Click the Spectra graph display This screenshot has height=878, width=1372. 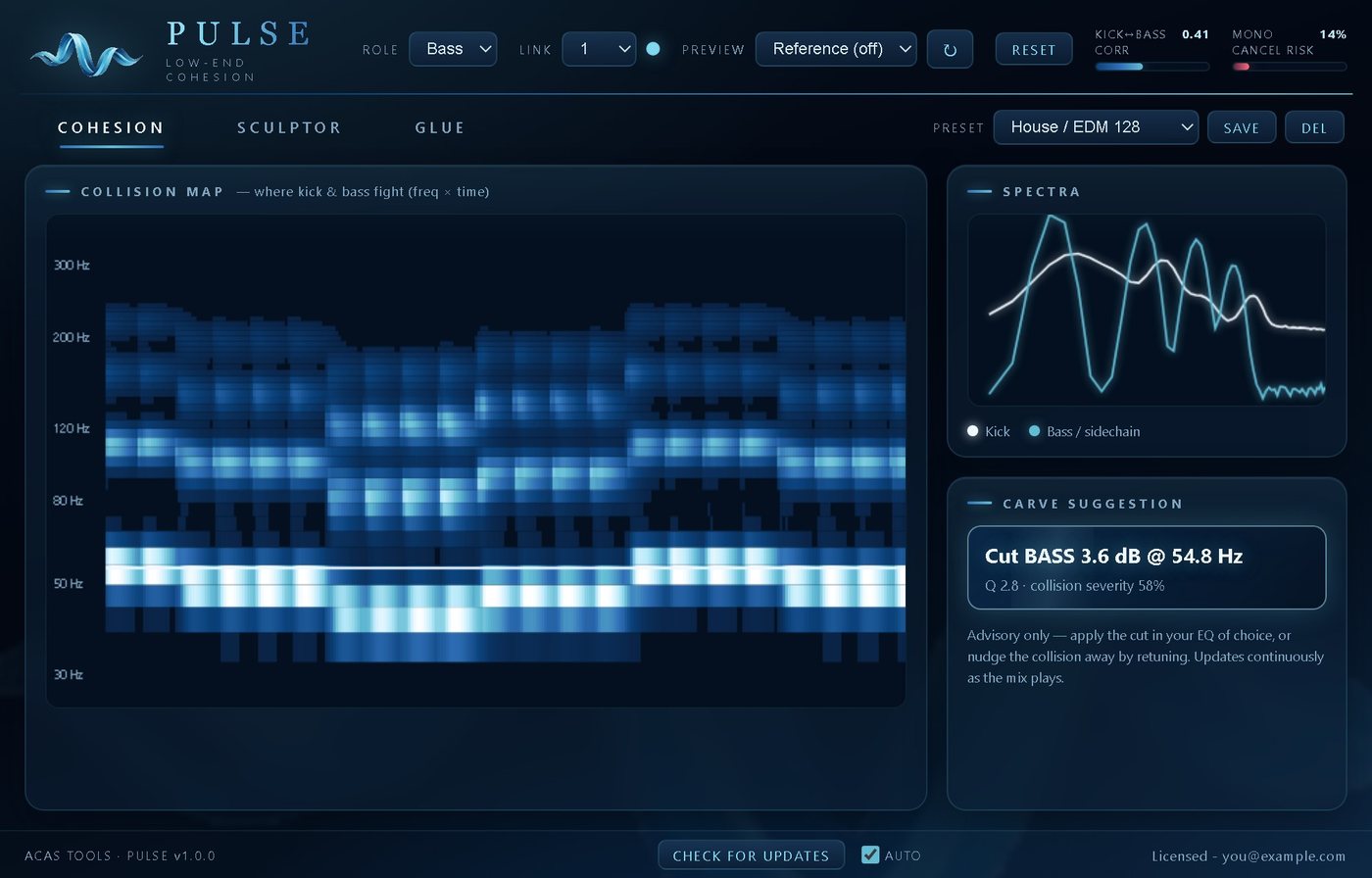(x=1147, y=310)
